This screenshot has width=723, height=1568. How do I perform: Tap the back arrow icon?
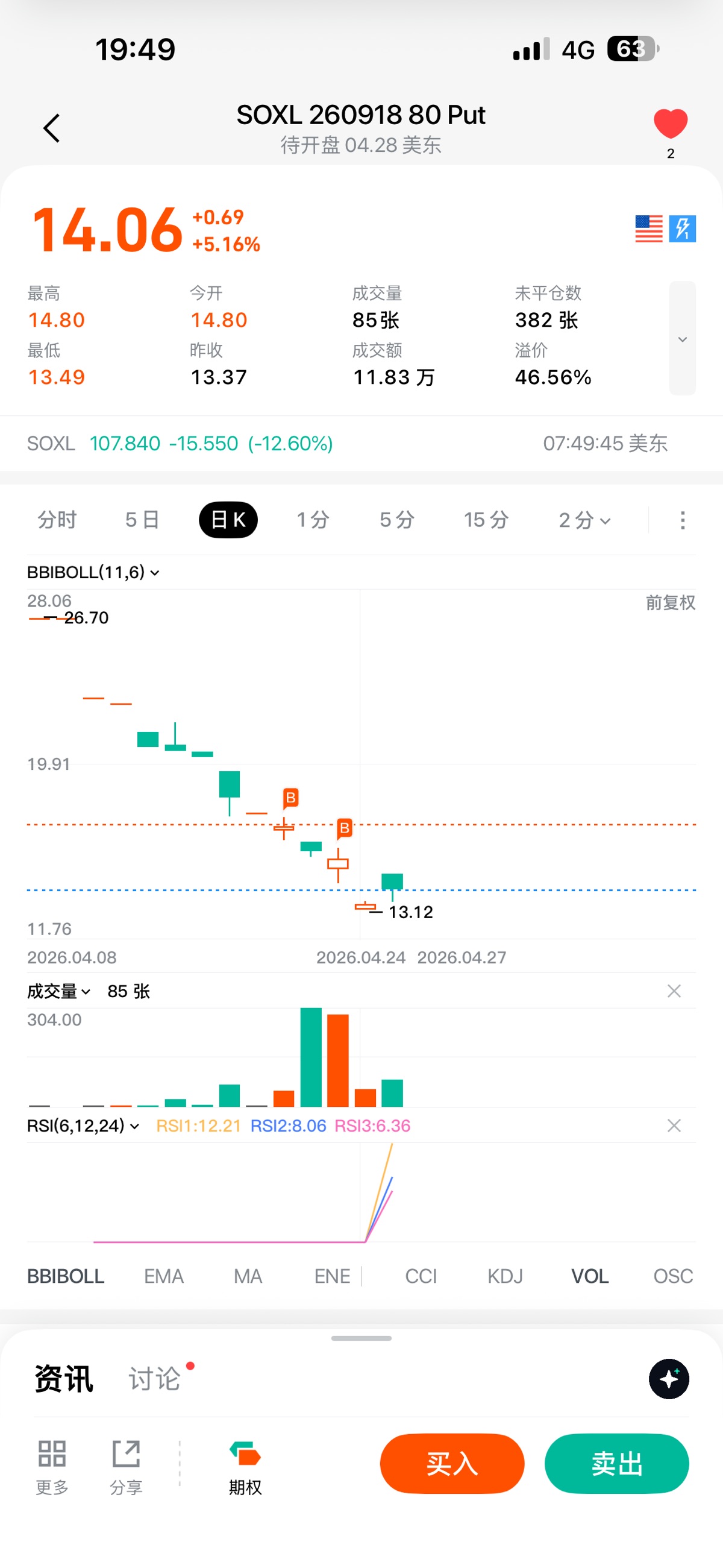(52, 128)
